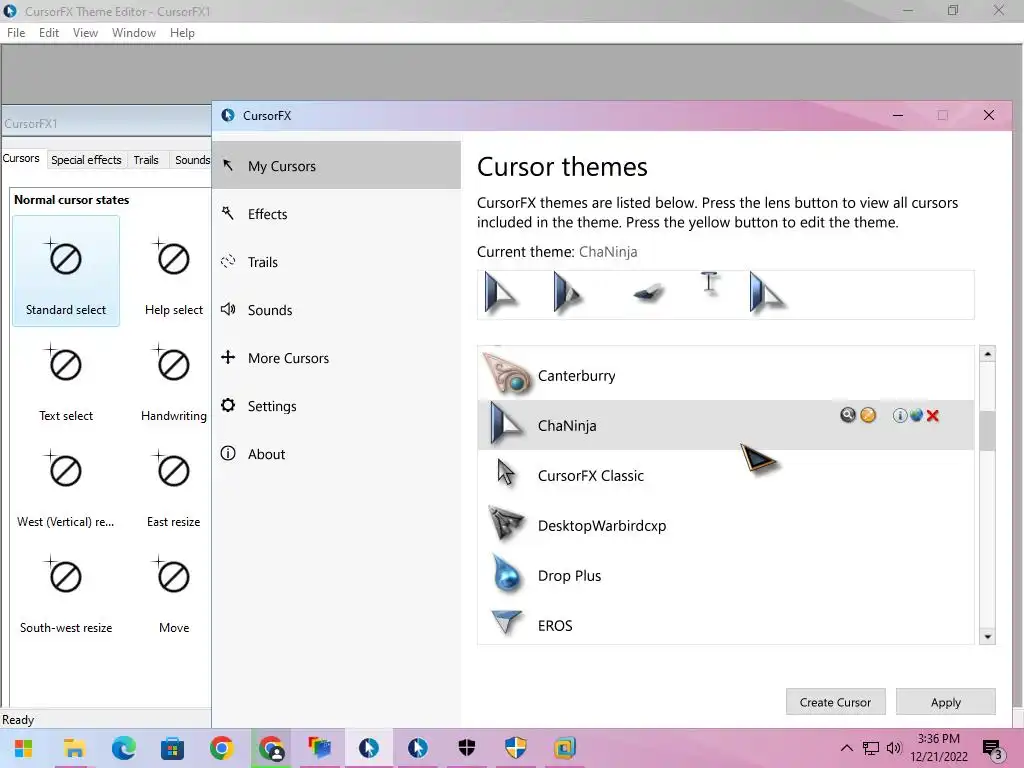
Task: Select the Move cursor slot
Action: pos(174,591)
